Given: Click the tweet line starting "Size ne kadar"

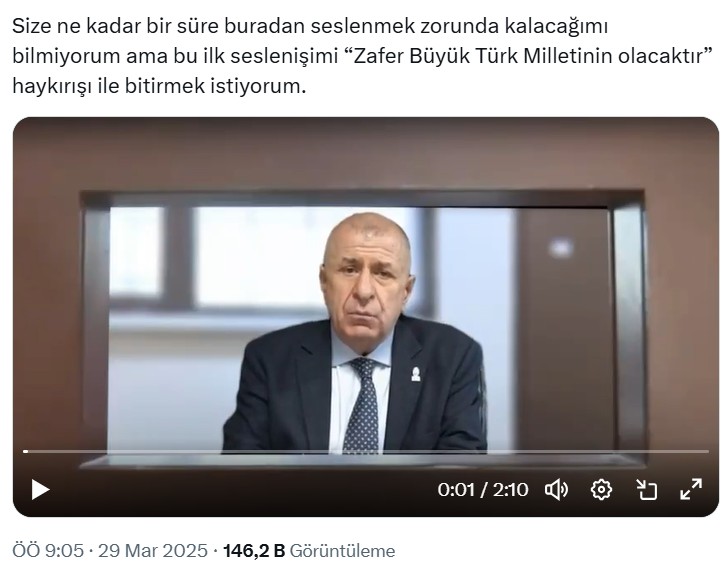Looking at the screenshot, I should pyautogui.click(x=310, y=27).
